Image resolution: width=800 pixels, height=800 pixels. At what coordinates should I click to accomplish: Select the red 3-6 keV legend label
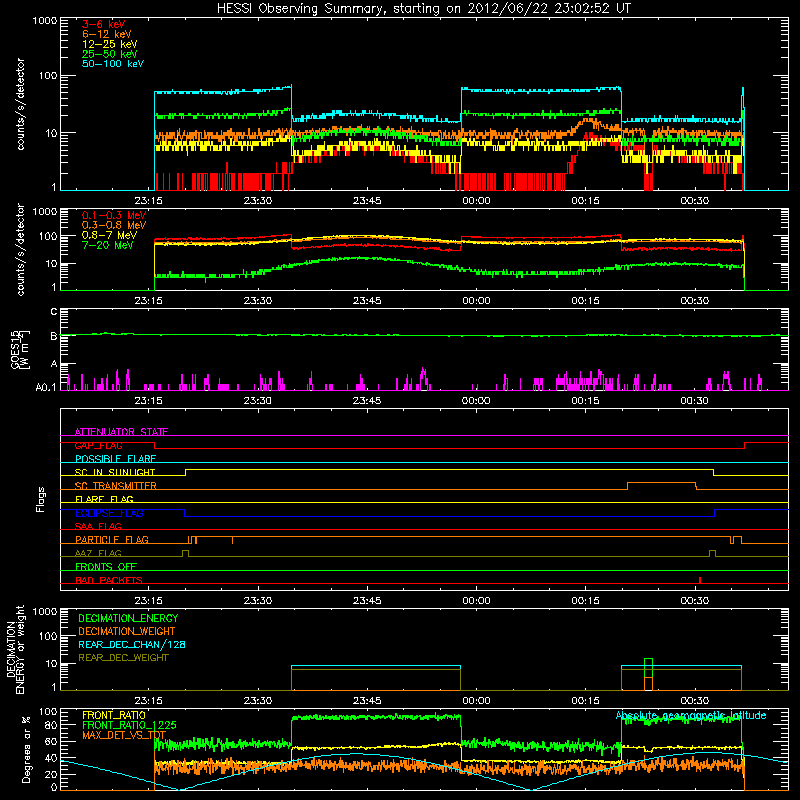coord(104,24)
